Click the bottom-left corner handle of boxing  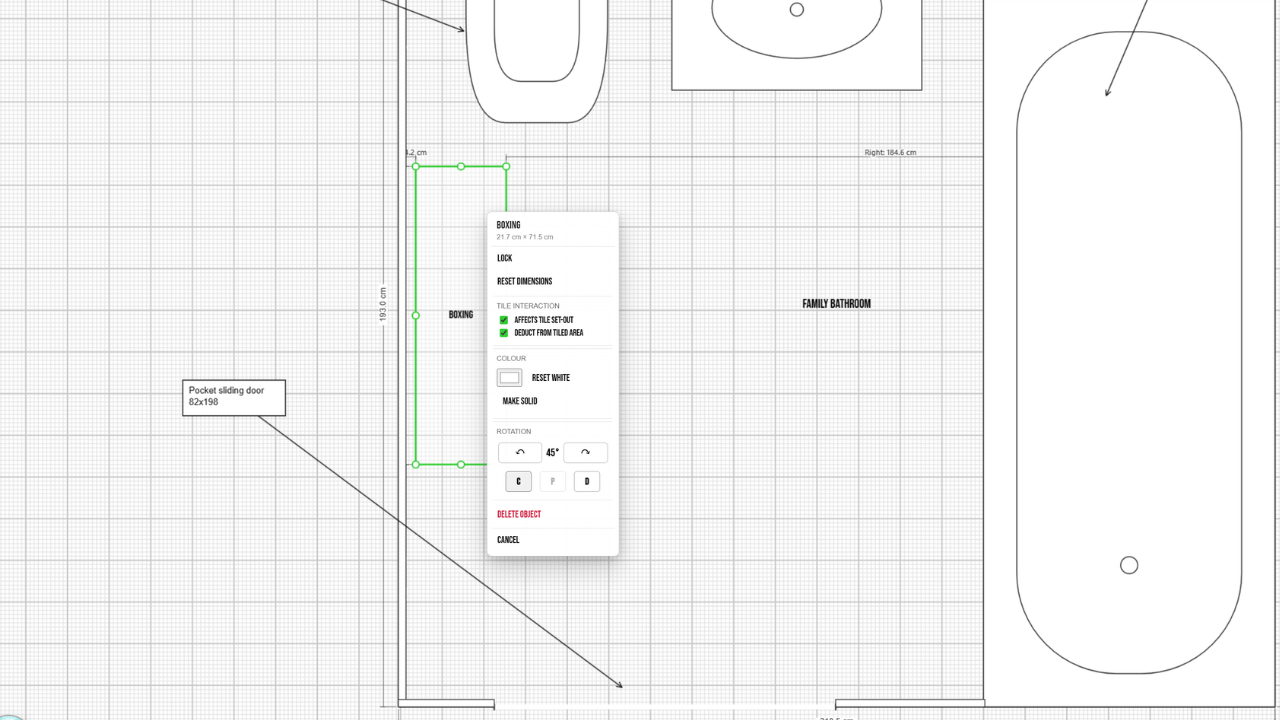pyautogui.click(x=416, y=464)
